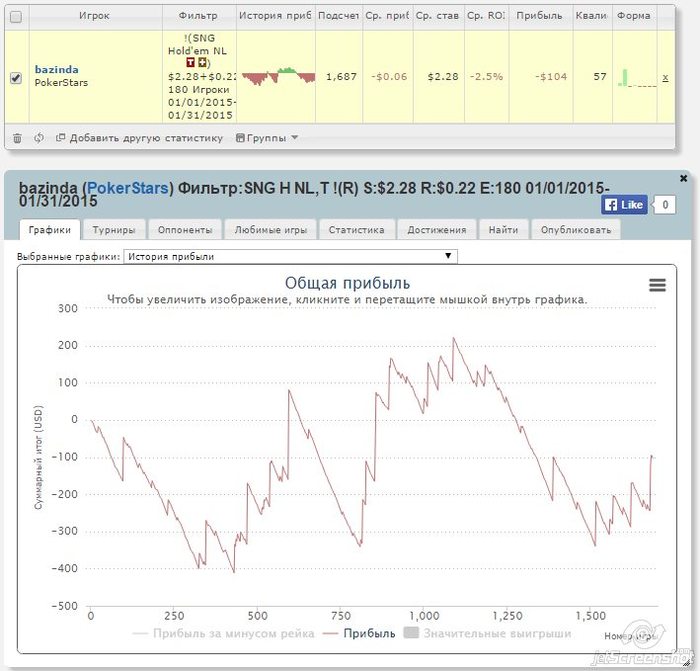Select the 'Достижения' tab
The height and width of the screenshot is (671, 700).
(436, 230)
